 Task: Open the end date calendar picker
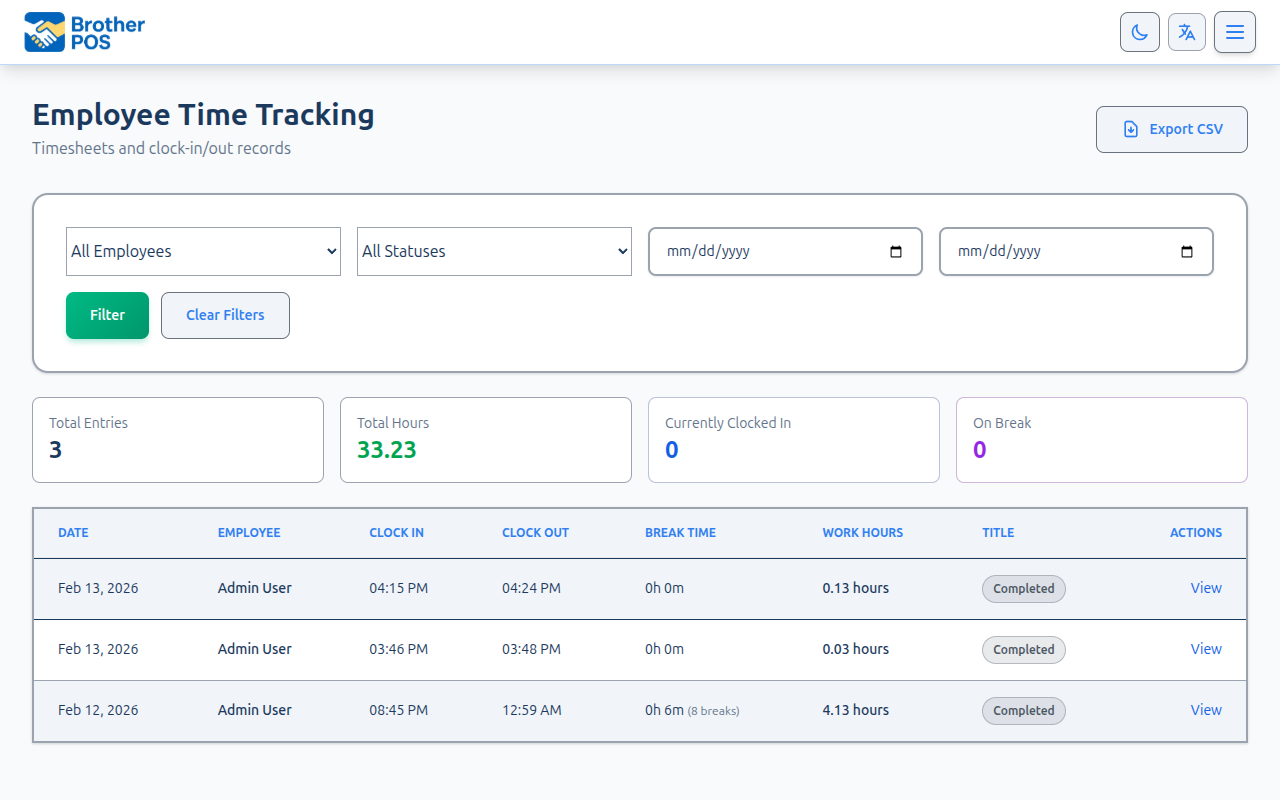[1186, 252]
